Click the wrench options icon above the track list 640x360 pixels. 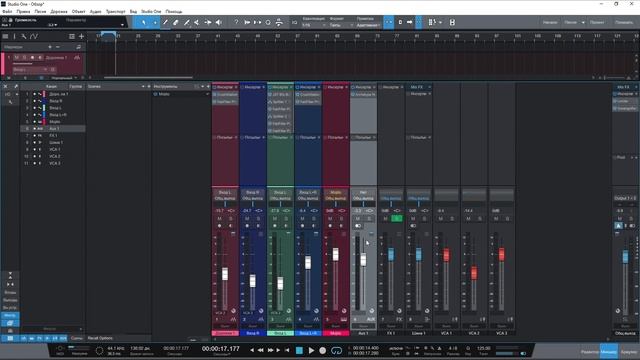coord(24,36)
